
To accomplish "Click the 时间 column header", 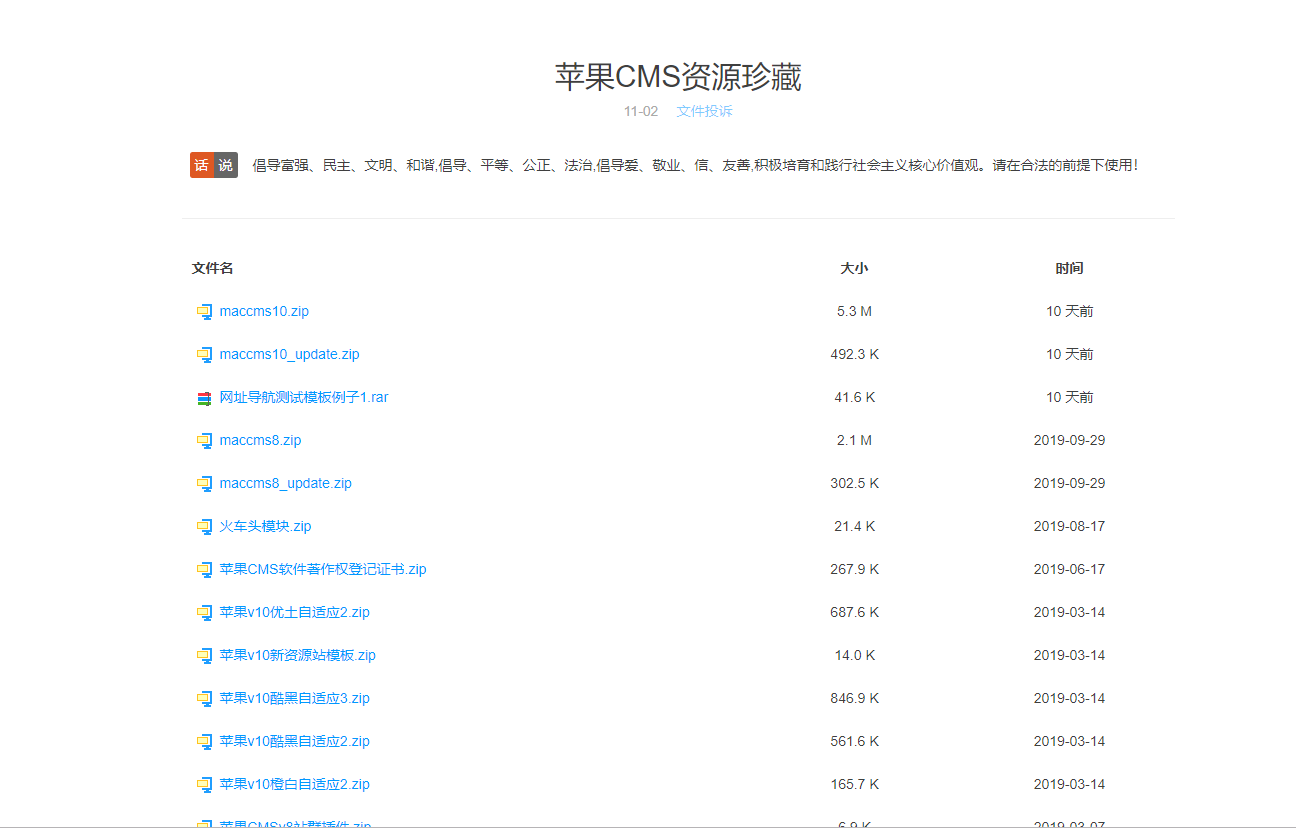I will coord(1070,268).
